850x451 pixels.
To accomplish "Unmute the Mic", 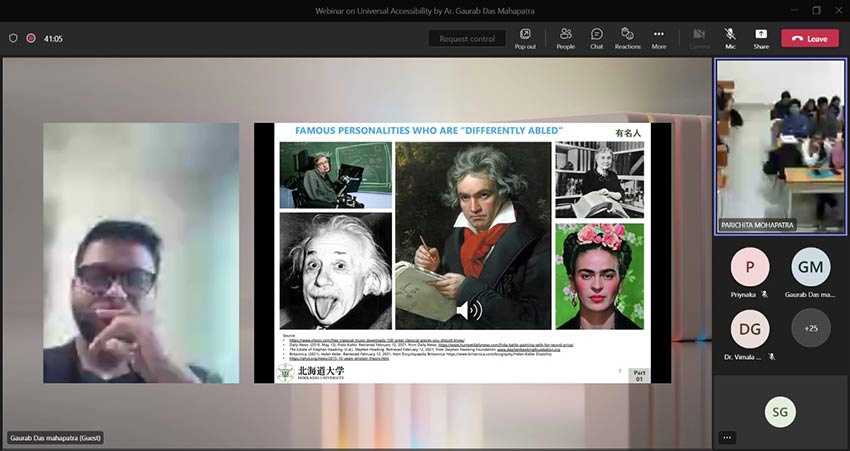I will 730,38.
